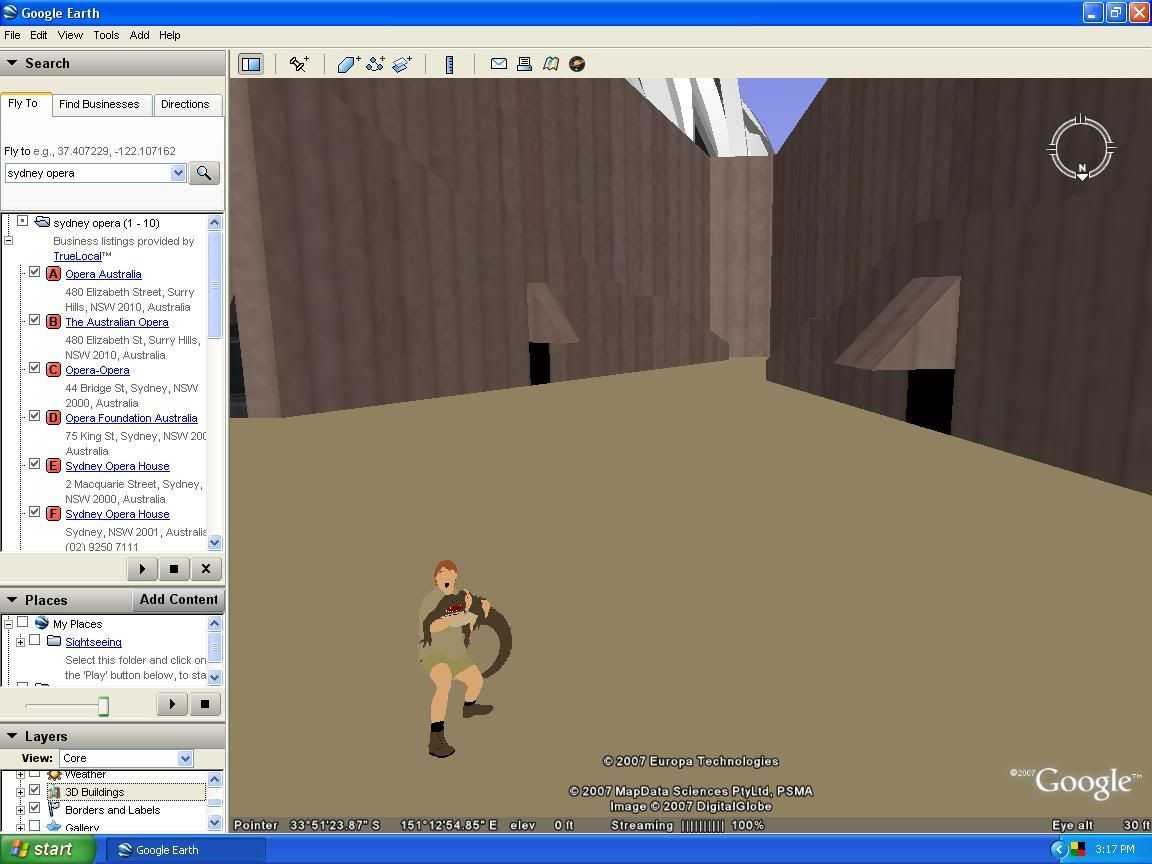The width and height of the screenshot is (1152, 864).
Task: Collapse the Layers panel
Action: click(x=12, y=736)
